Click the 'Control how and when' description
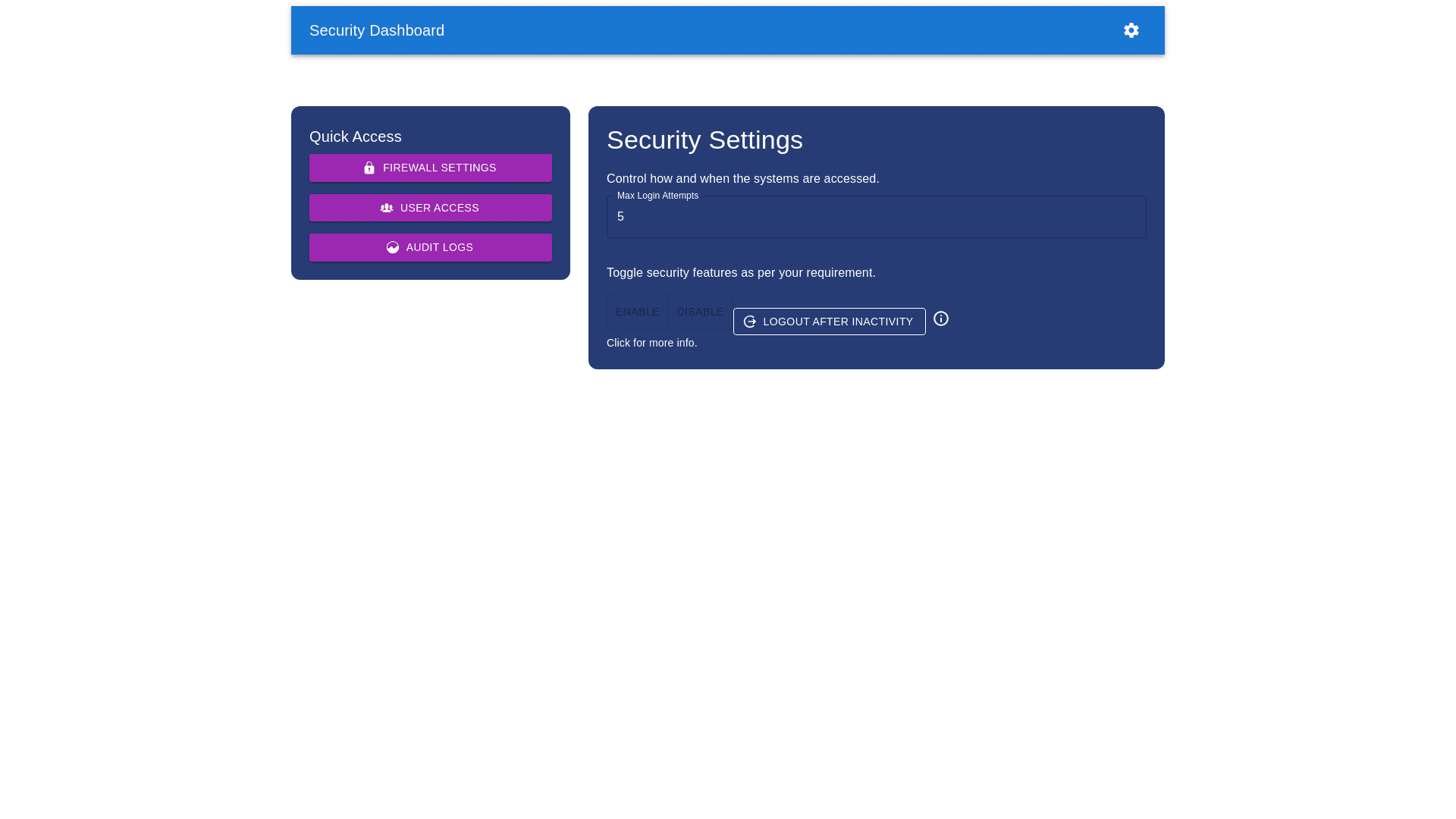1456x819 pixels. 742,179
